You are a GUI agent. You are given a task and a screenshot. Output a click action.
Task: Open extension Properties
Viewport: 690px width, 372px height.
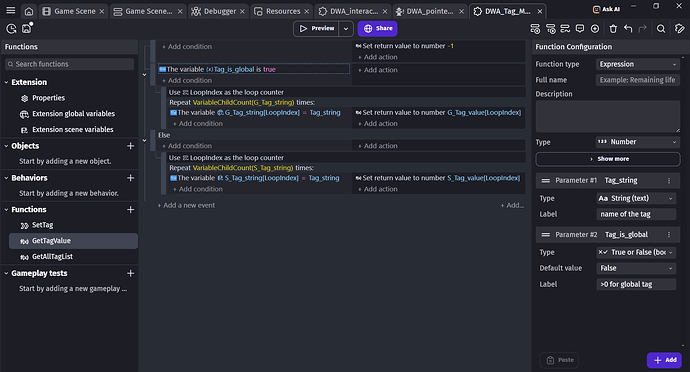tap(48, 98)
